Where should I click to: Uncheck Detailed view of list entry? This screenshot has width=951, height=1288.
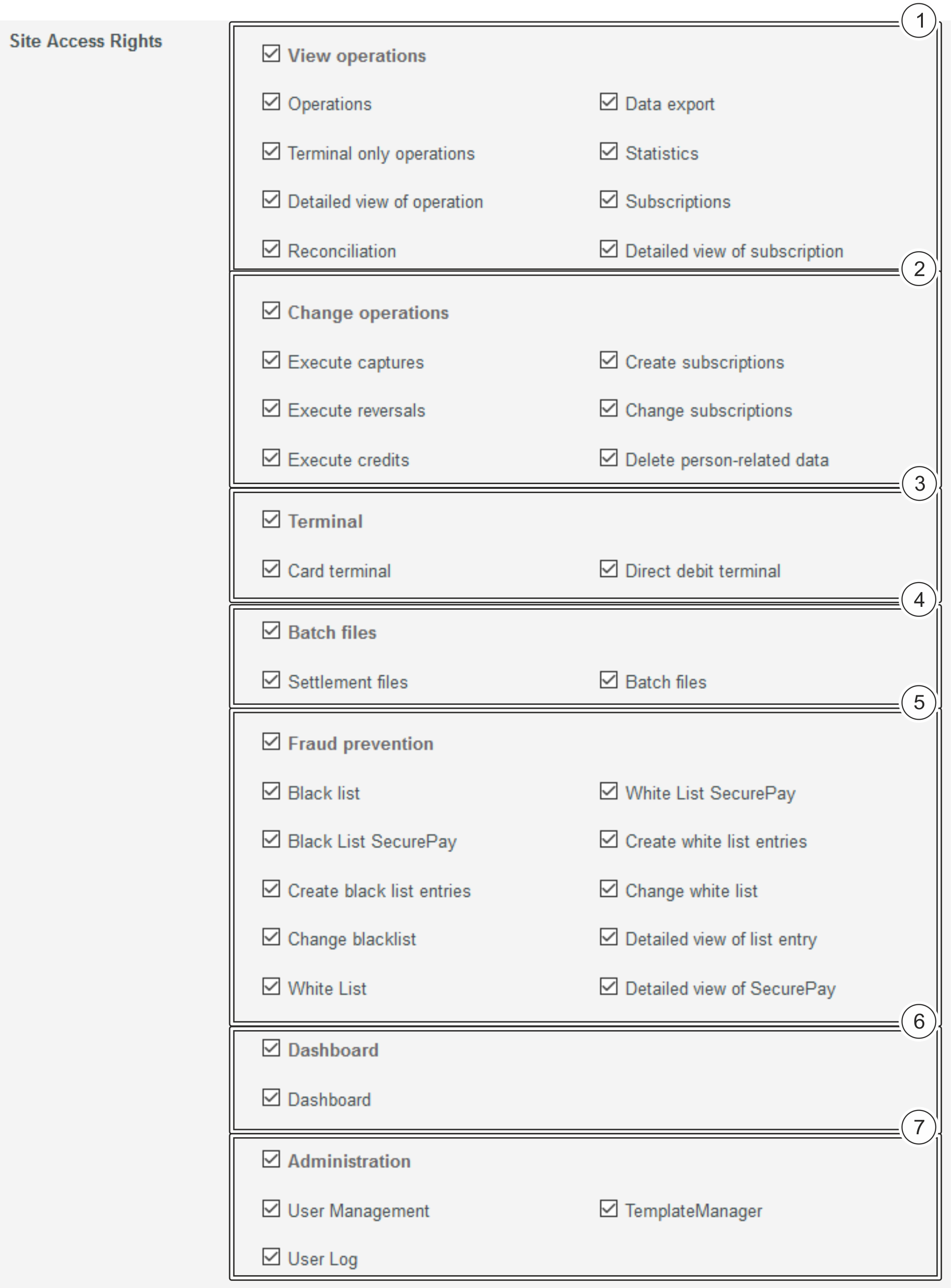[608, 938]
